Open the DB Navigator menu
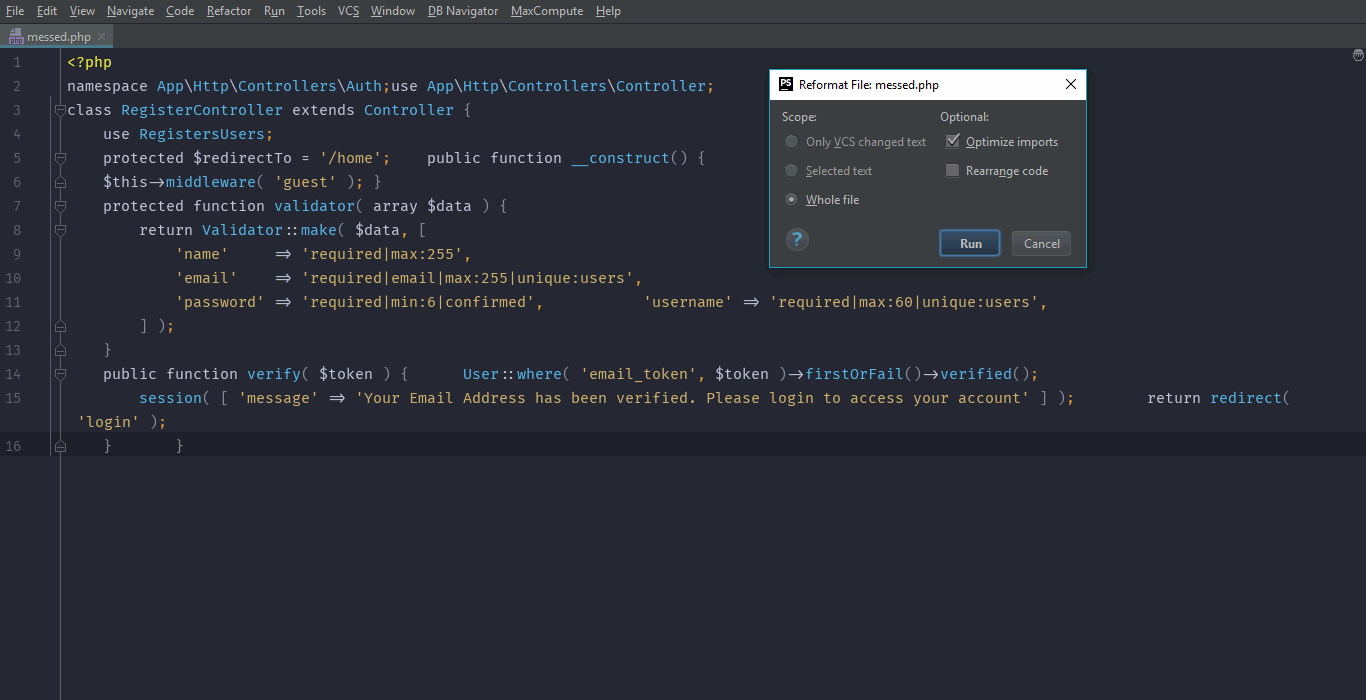The height and width of the screenshot is (700, 1366). [462, 11]
